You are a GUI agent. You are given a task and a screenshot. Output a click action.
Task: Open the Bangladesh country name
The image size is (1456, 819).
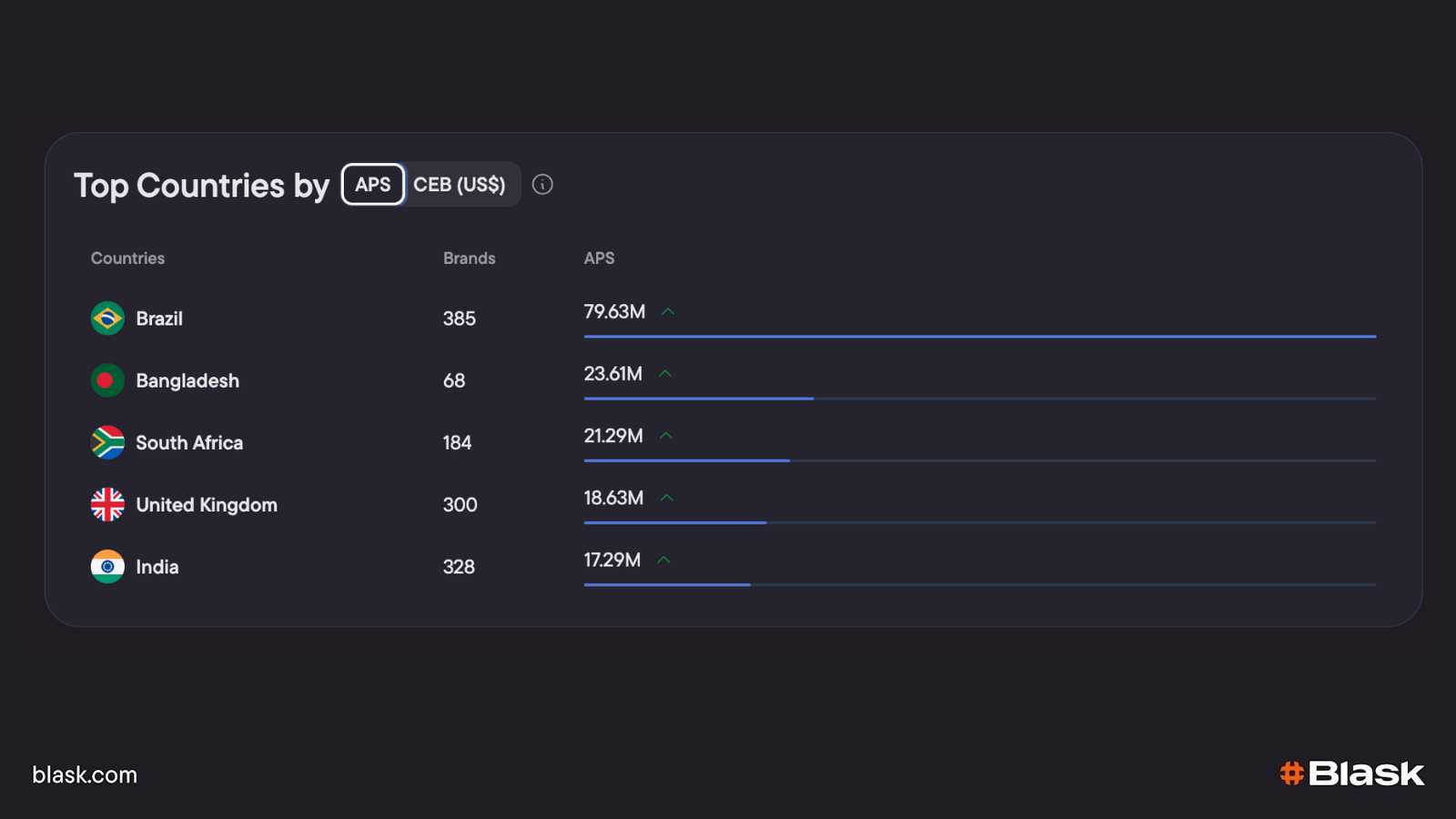tap(187, 380)
